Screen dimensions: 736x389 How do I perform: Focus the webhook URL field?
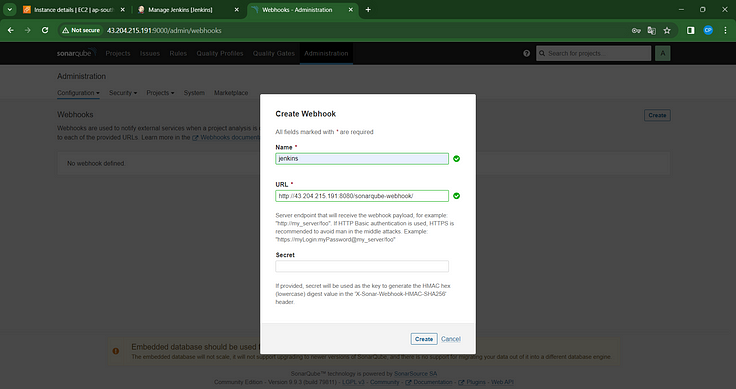point(362,196)
